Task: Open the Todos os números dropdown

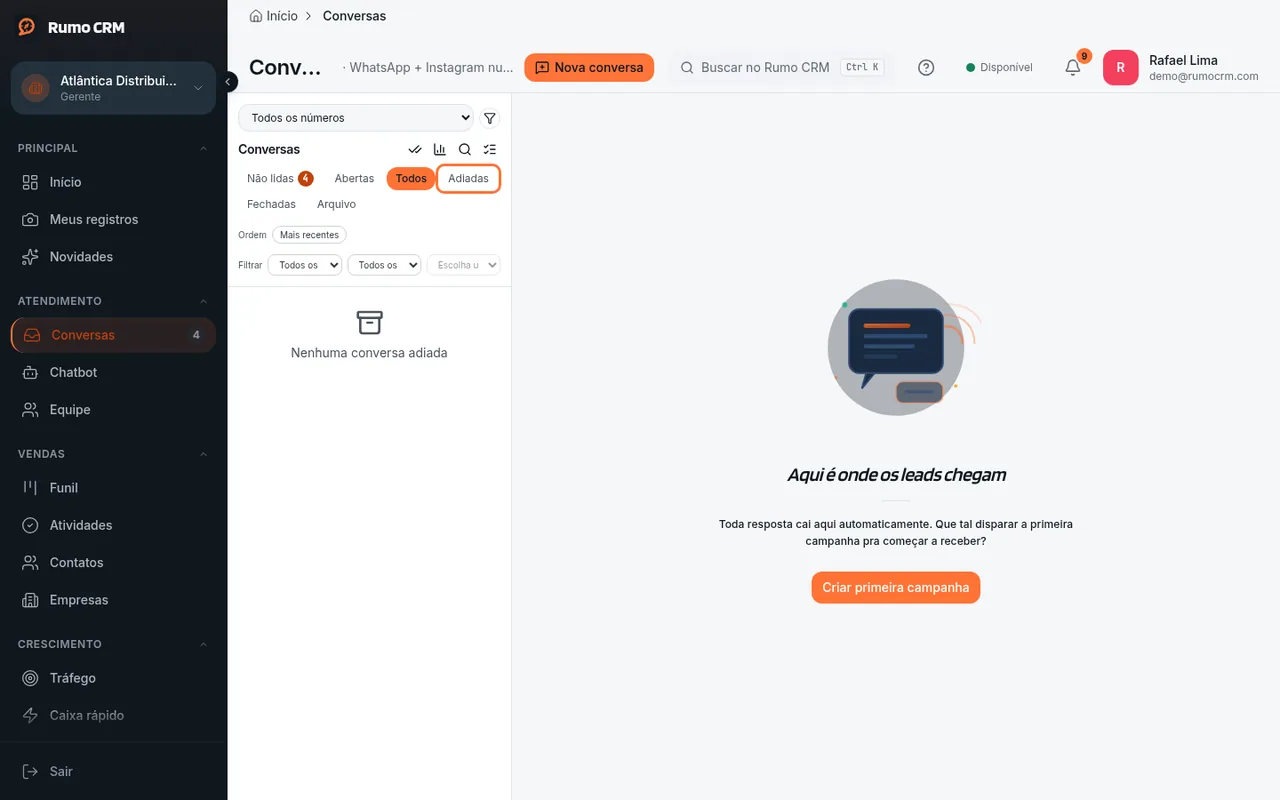Action: (356, 118)
